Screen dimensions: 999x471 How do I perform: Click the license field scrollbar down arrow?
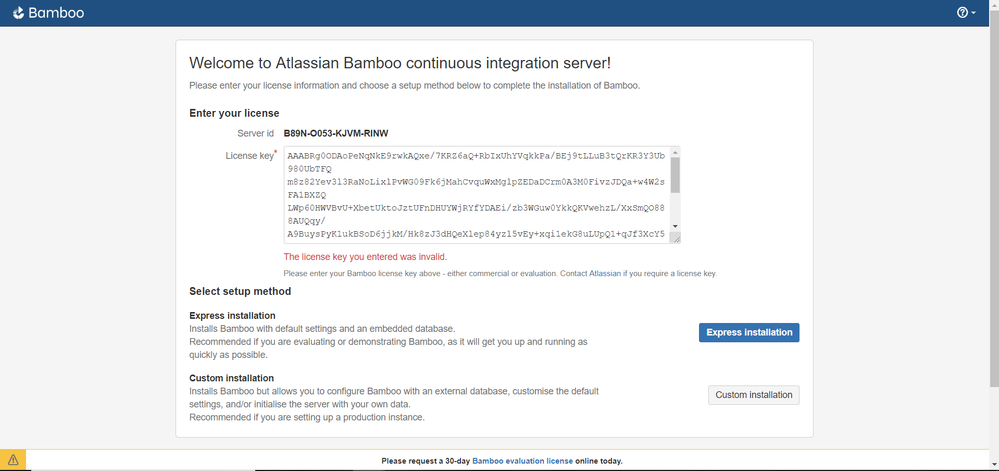(x=675, y=227)
